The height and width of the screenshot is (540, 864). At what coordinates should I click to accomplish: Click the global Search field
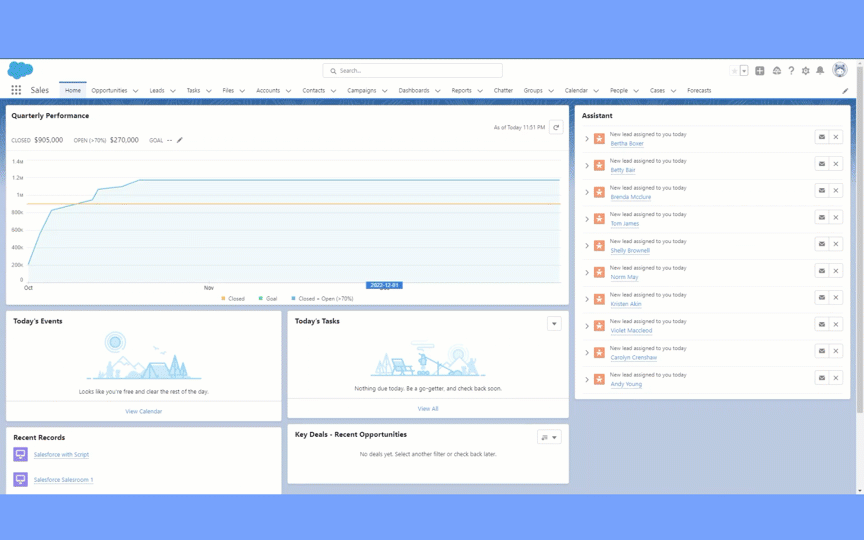tap(412, 71)
